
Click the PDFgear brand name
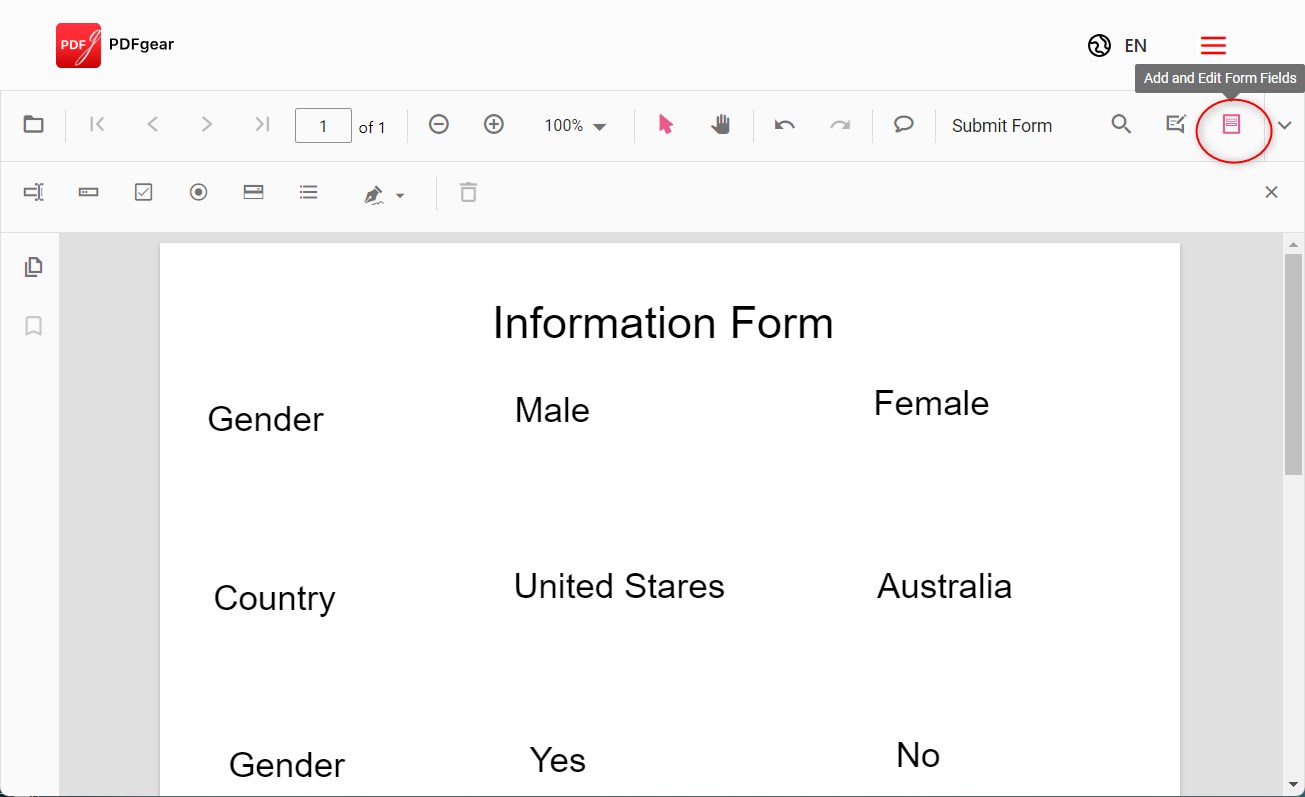click(141, 44)
